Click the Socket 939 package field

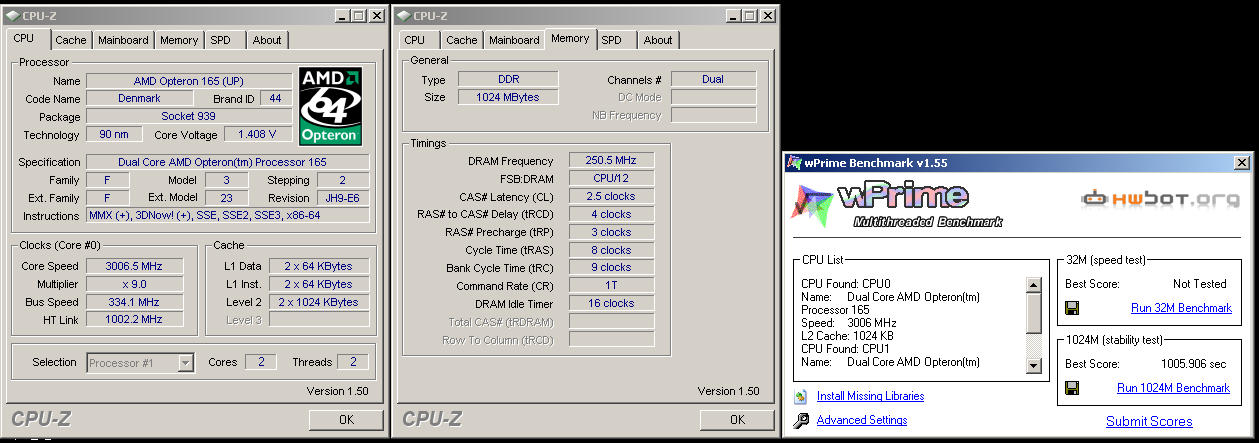188,116
